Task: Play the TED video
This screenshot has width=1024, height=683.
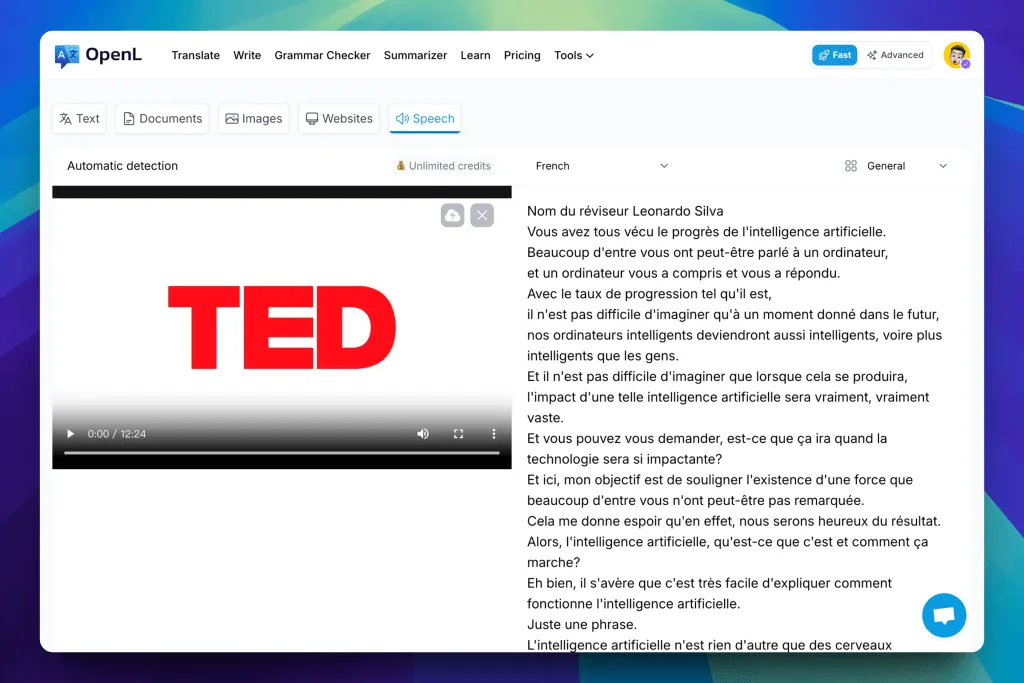Action: point(71,434)
